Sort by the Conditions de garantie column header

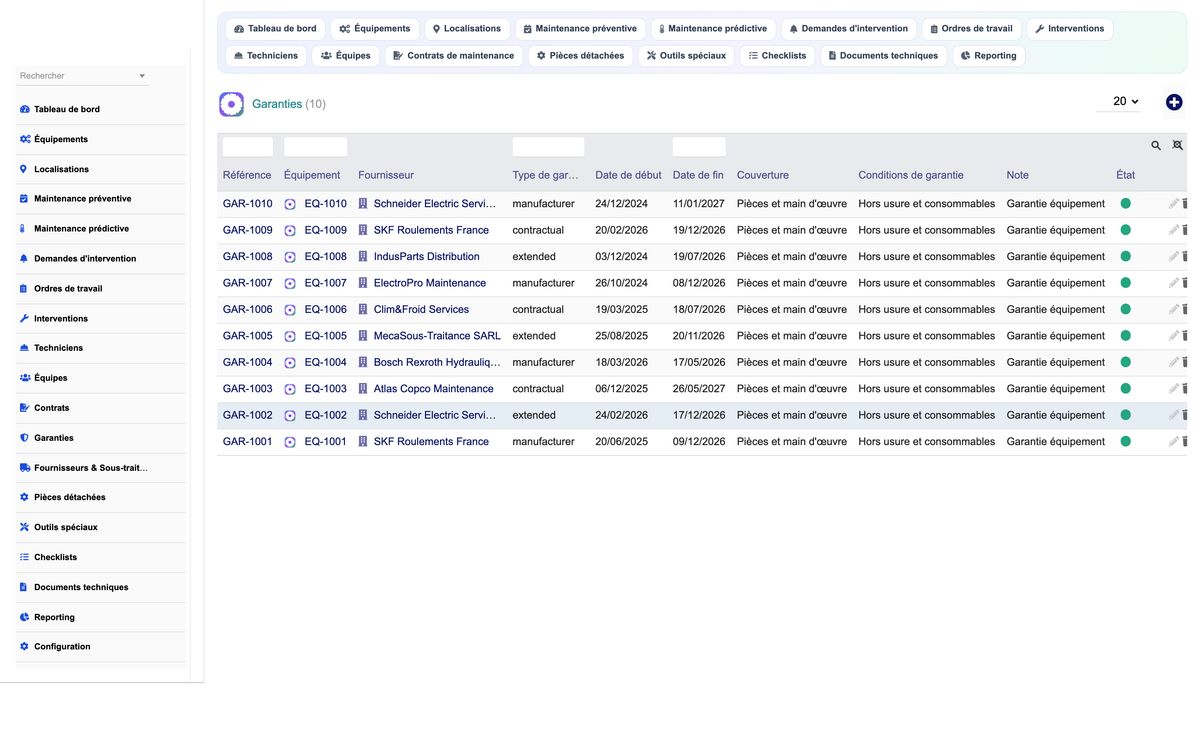pos(911,175)
